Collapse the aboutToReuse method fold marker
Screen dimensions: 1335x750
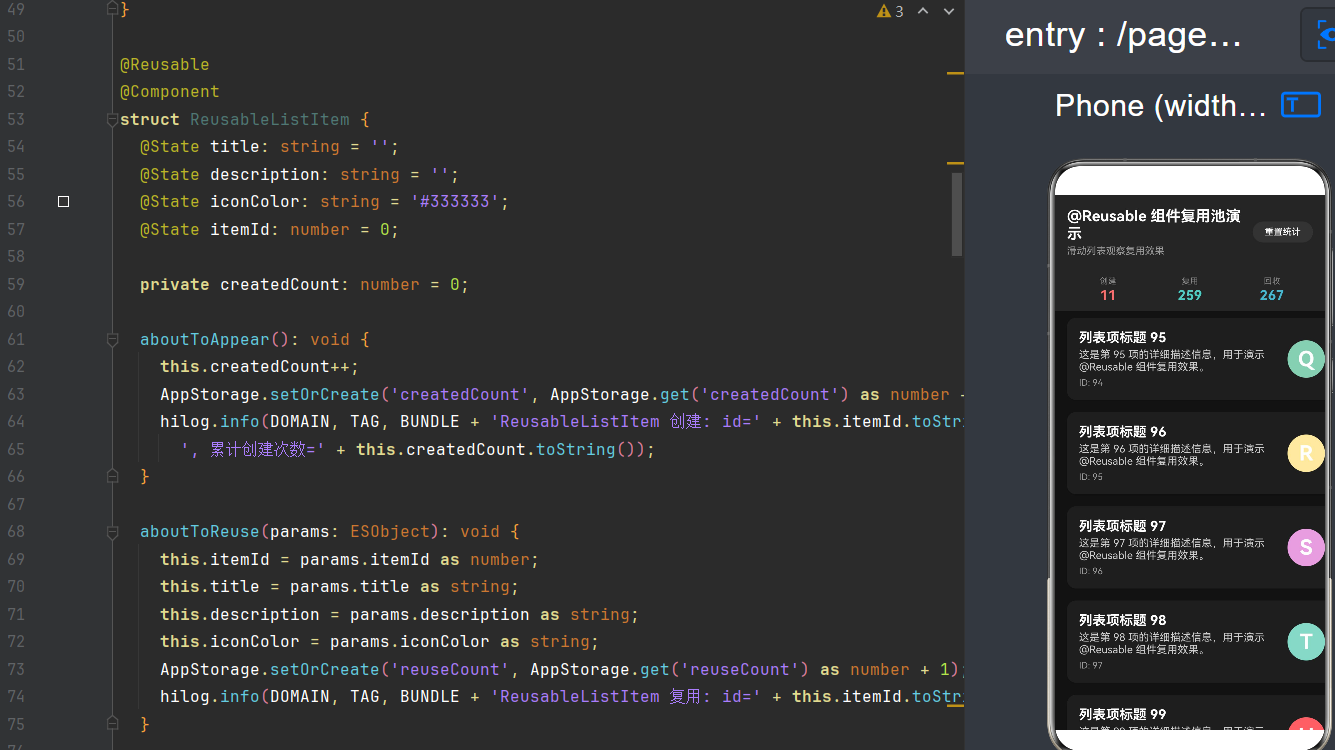[x=112, y=532]
